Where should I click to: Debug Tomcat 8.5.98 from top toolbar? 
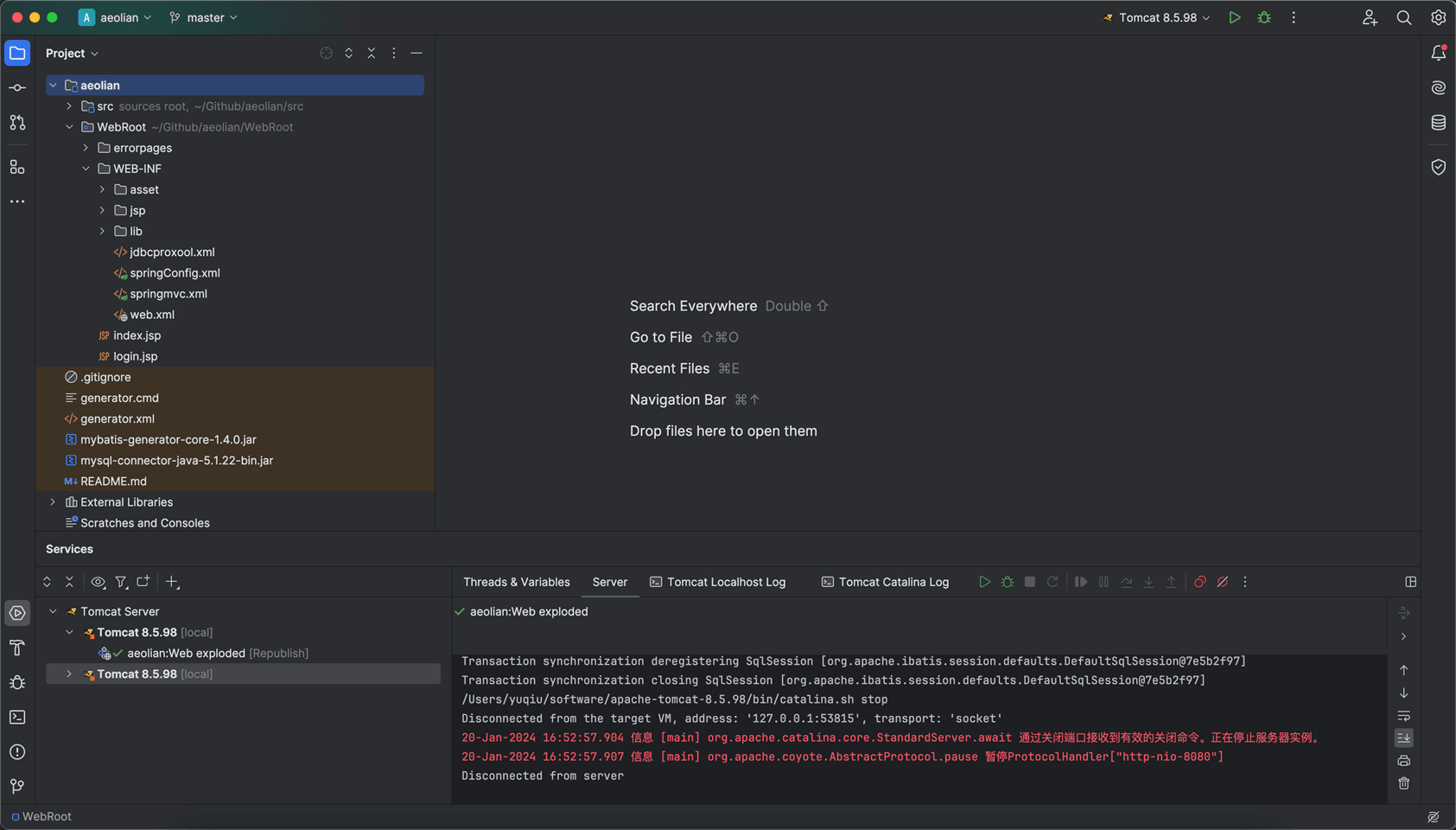click(x=1264, y=17)
